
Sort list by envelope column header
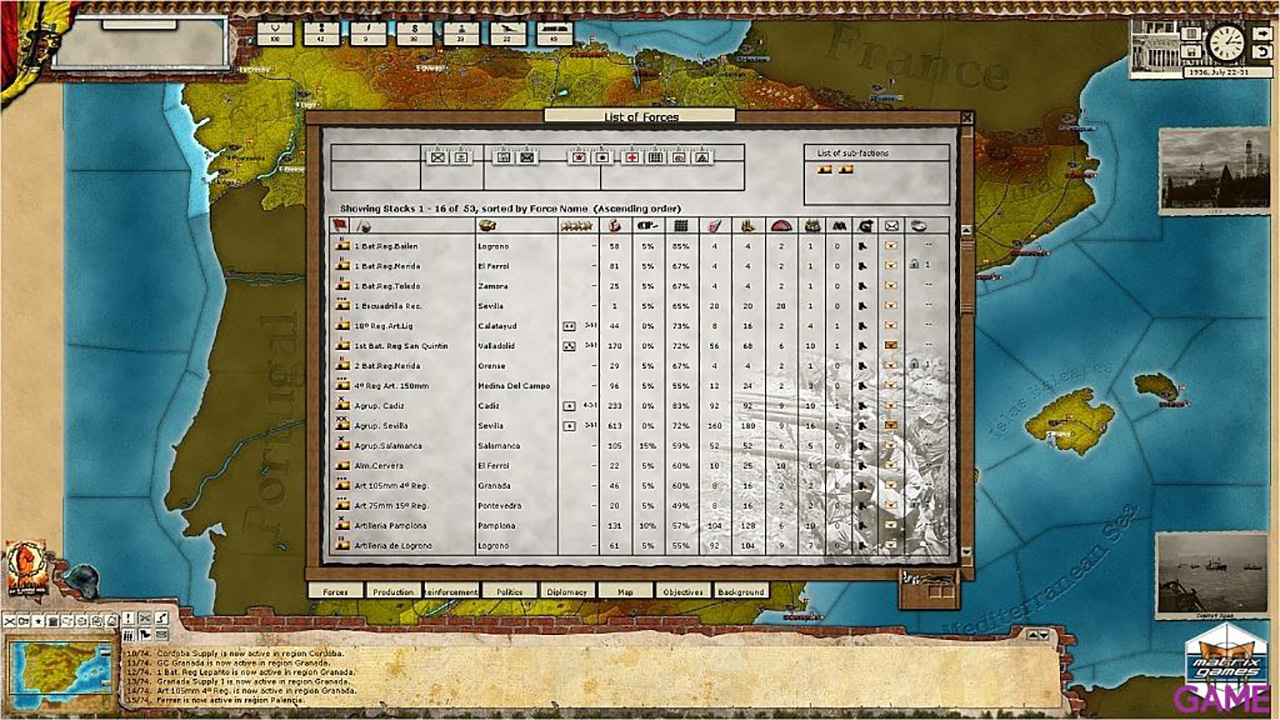[x=891, y=226]
